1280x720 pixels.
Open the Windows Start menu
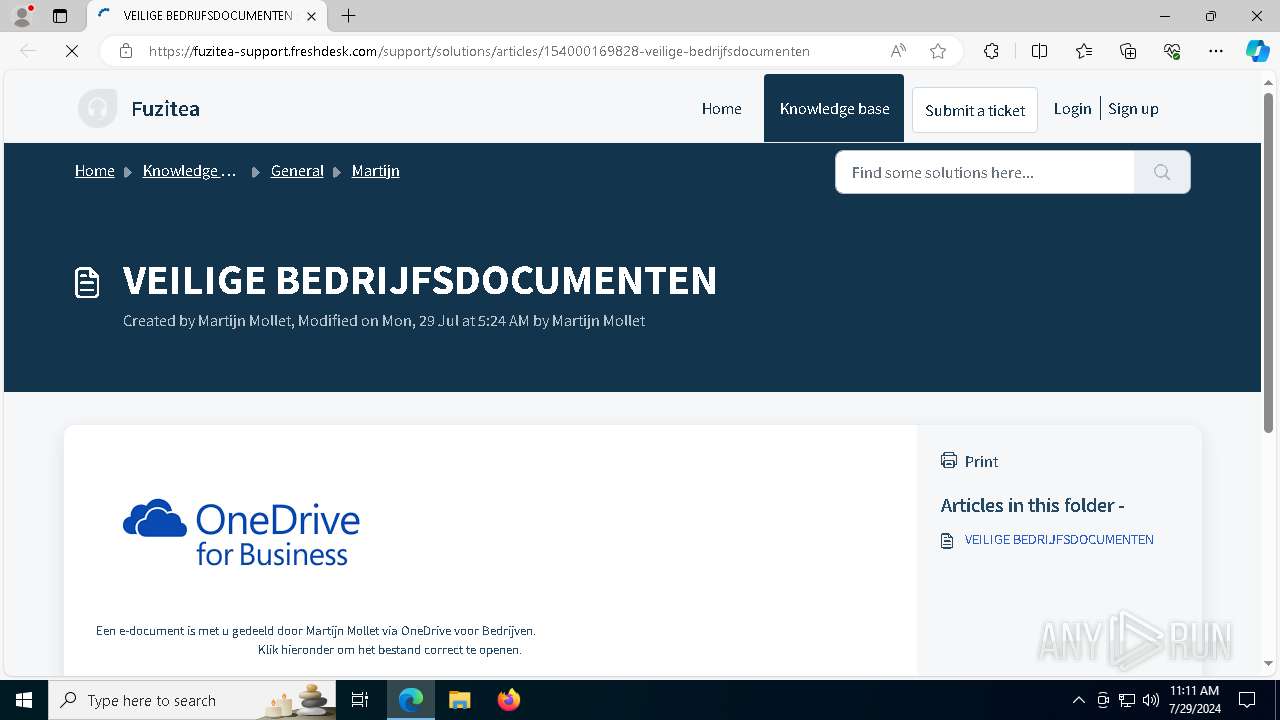pos(24,700)
